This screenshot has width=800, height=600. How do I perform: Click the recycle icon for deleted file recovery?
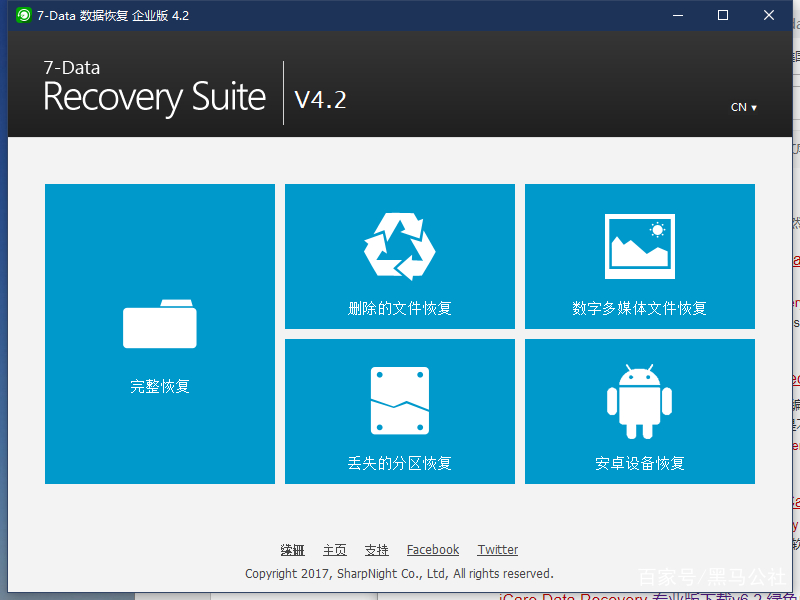click(399, 246)
